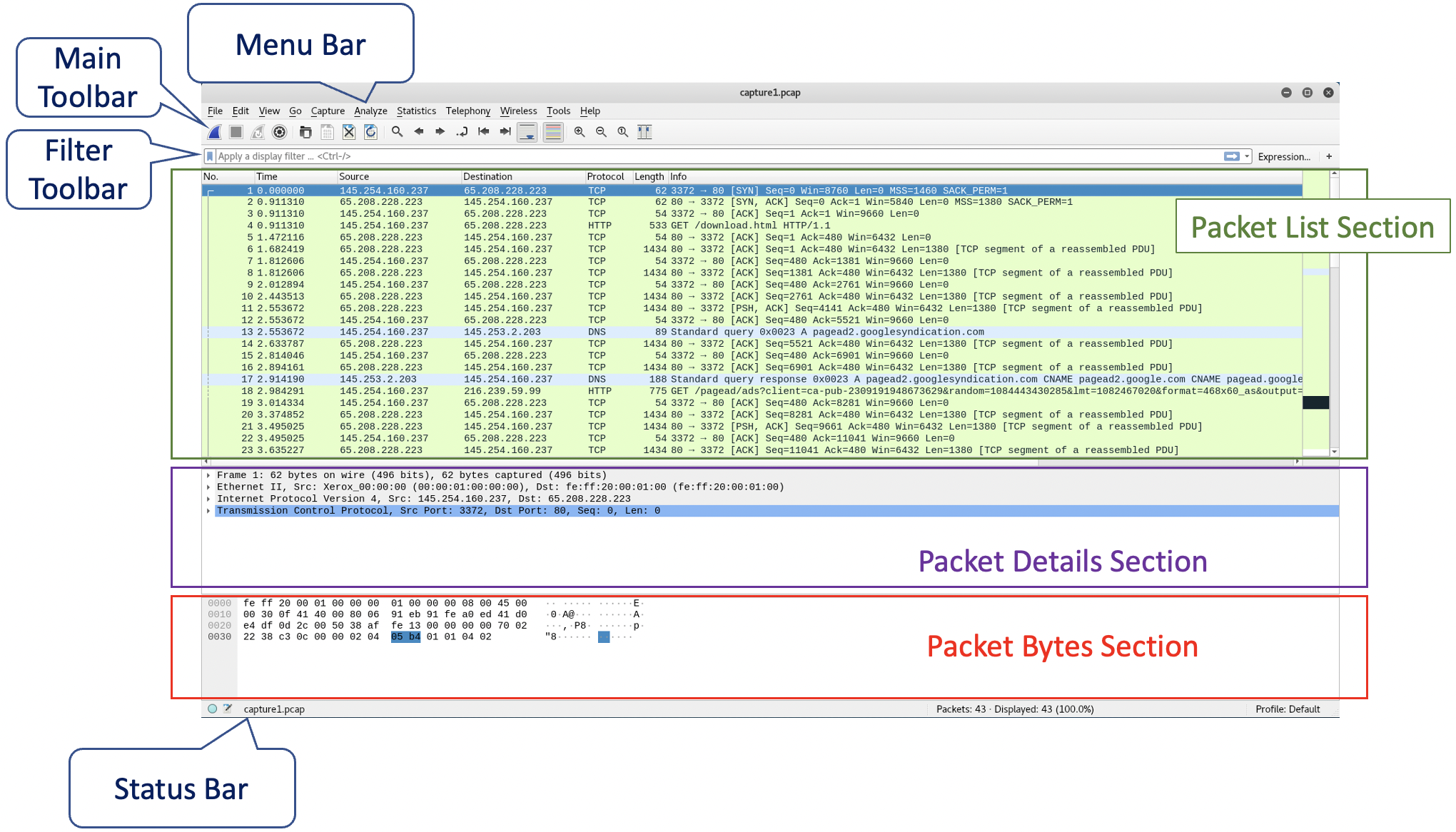This screenshot has width=1456, height=832.
Task: Add a filter button with plus
Action: tap(1329, 156)
